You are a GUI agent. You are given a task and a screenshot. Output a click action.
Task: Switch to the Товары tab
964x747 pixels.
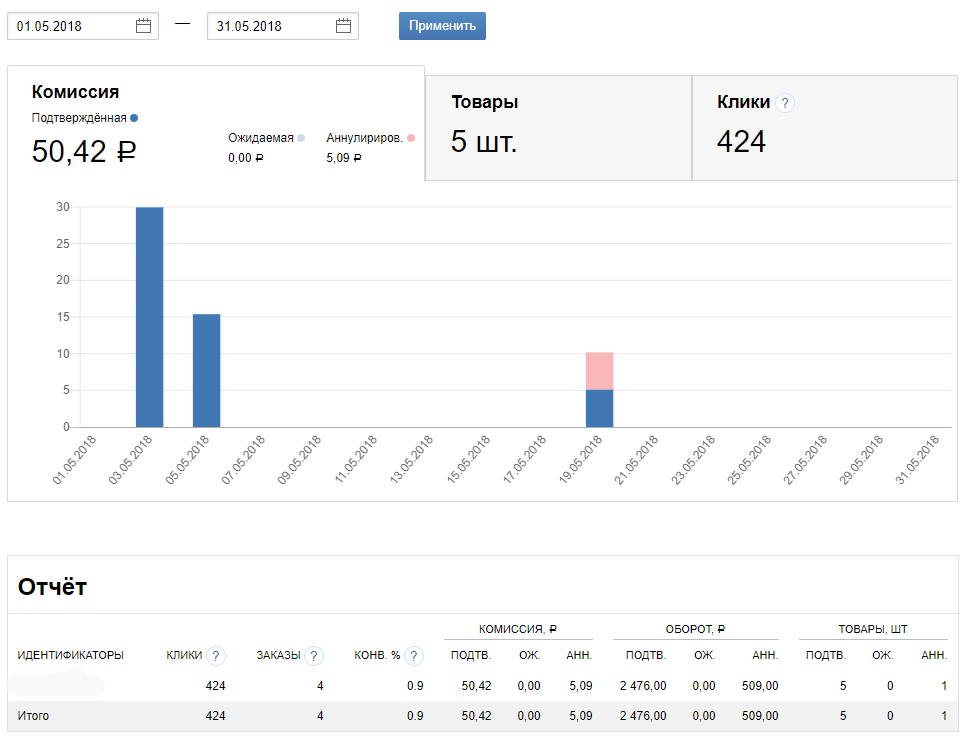coord(557,127)
